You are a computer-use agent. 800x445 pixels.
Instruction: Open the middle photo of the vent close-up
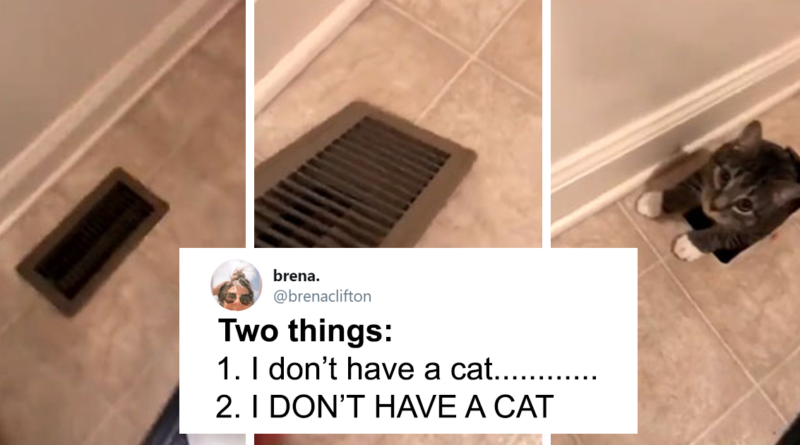coord(398,123)
